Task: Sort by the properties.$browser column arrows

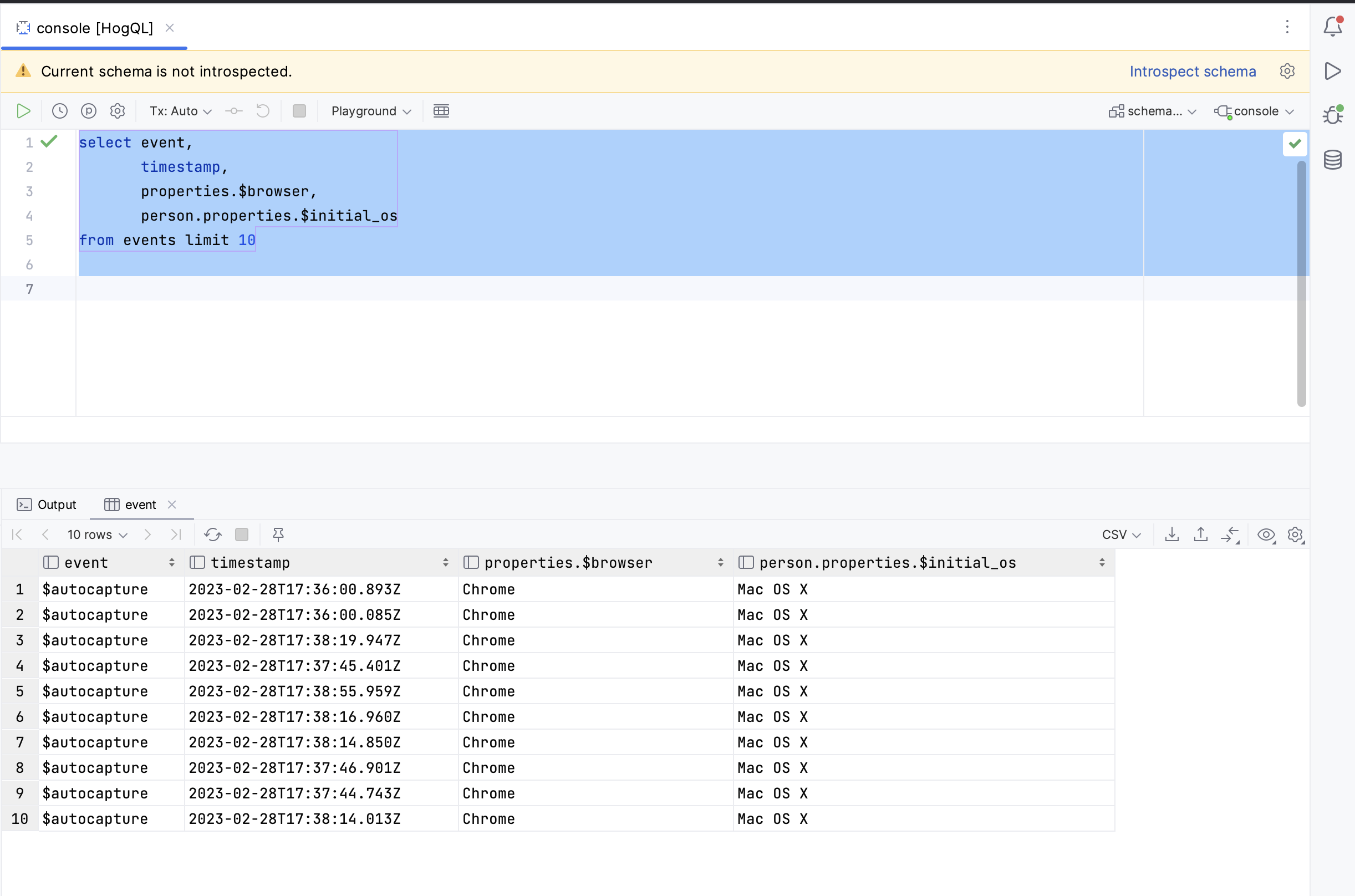Action: pyautogui.click(x=720, y=562)
